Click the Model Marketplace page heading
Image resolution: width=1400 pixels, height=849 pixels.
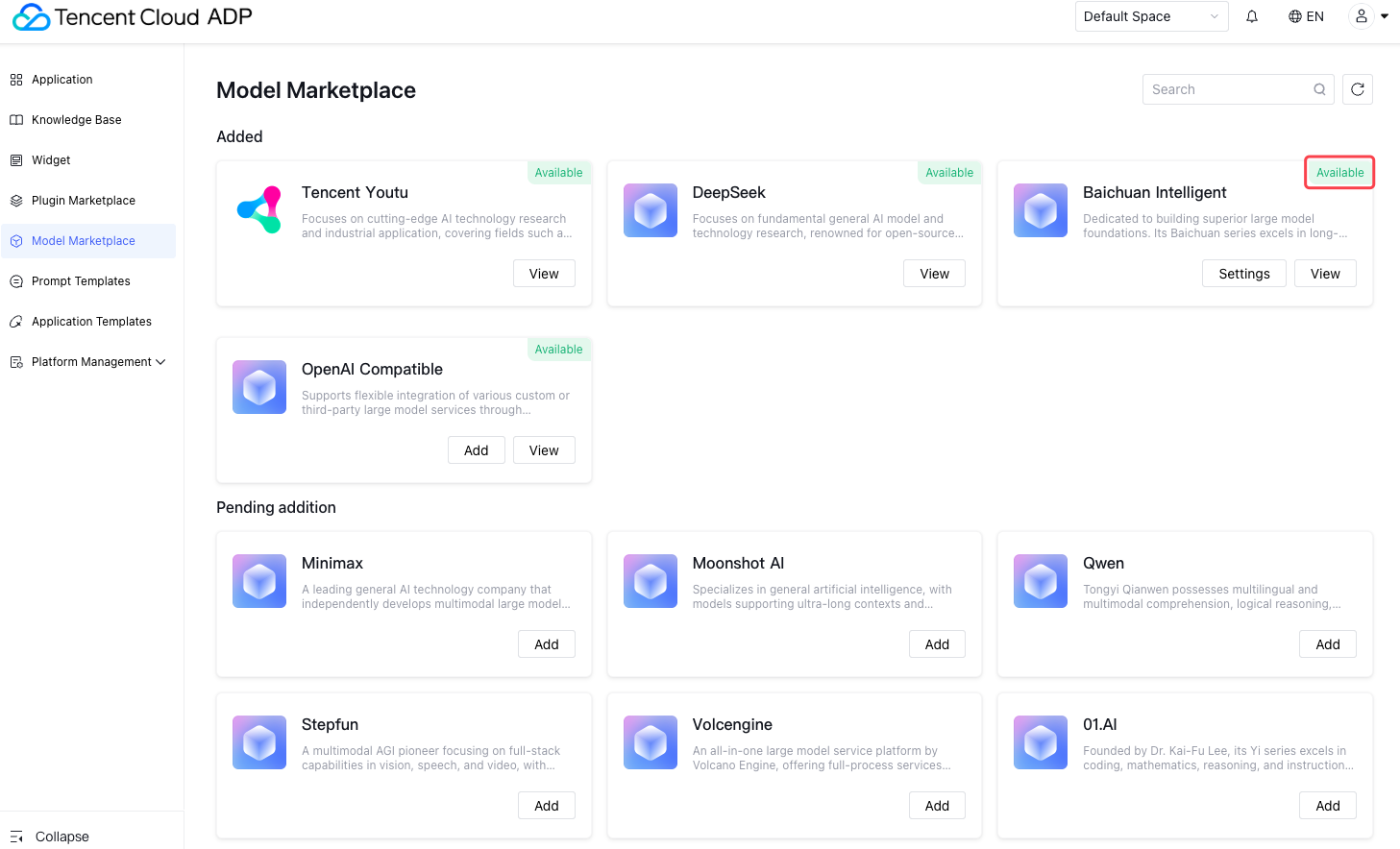pyautogui.click(x=316, y=90)
